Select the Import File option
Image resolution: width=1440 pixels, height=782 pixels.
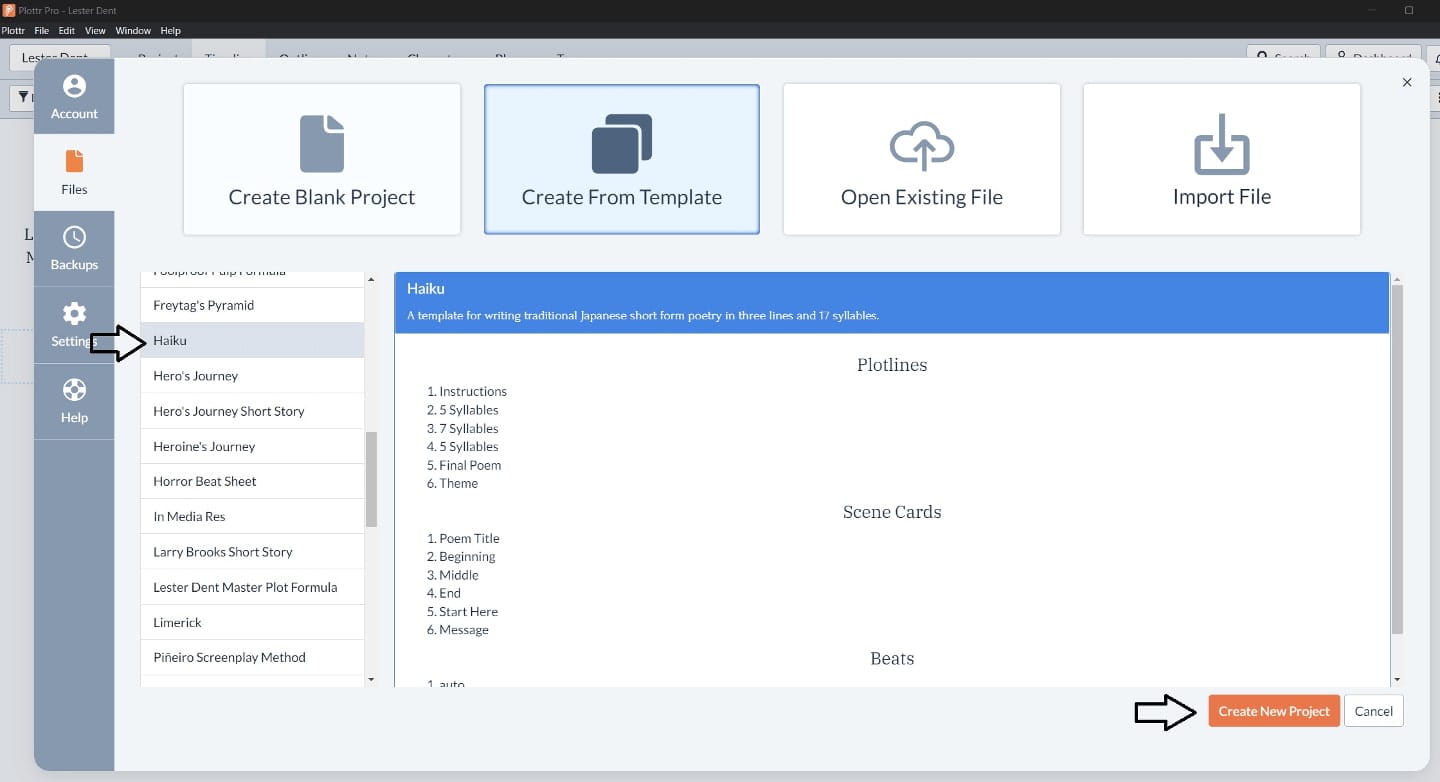click(x=1221, y=158)
